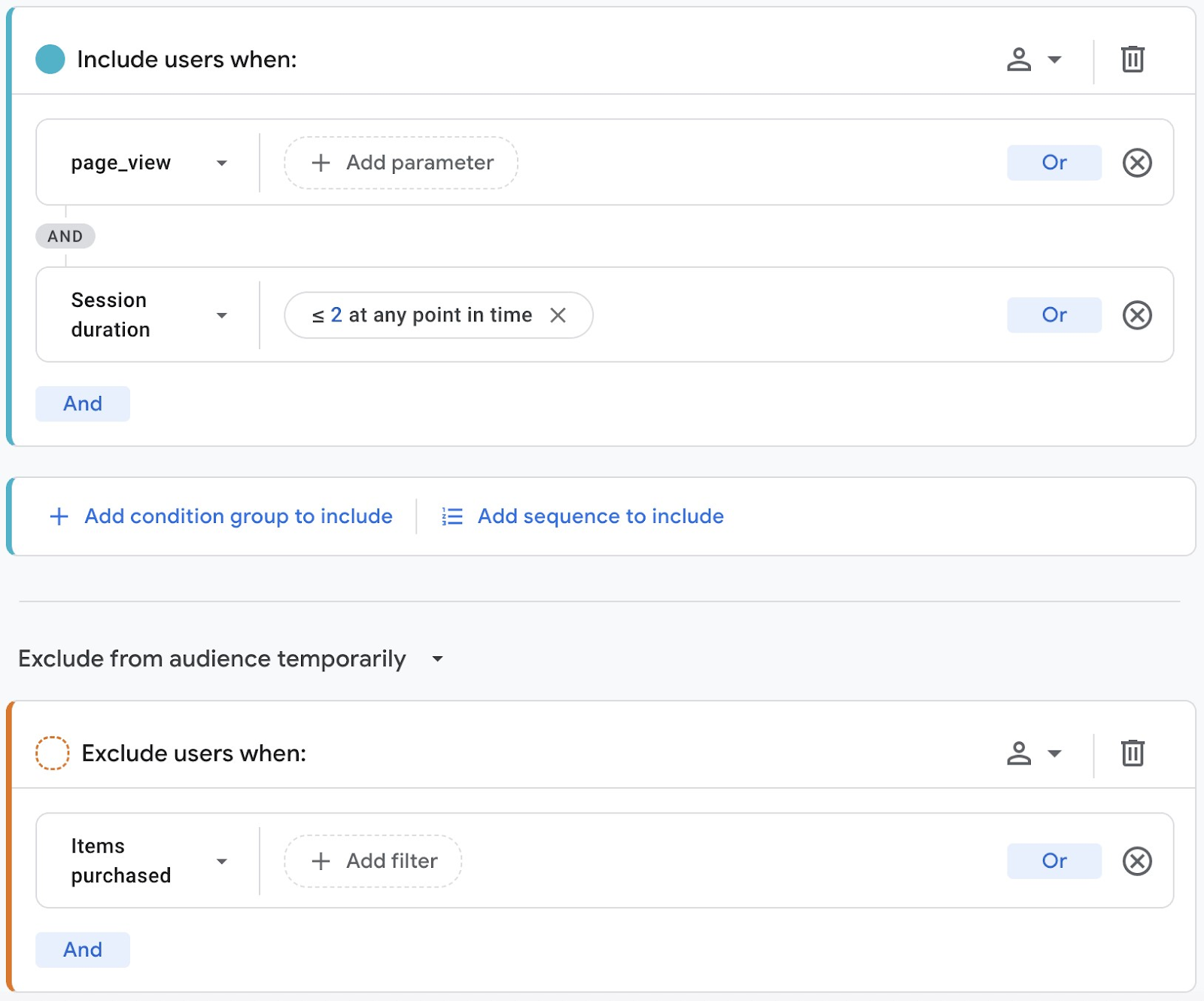Image resolution: width=1204 pixels, height=1001 pixels.
Task: Delete the Exclude users condition group
Action: pyautogui.click(x=1132, y=753)
